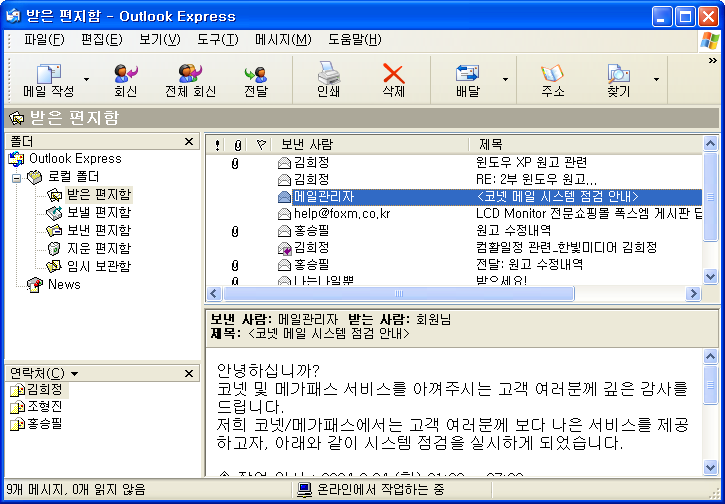725x504 pixels.
Task: Sort by attachment paperclip column header
Action: (238, 145)
